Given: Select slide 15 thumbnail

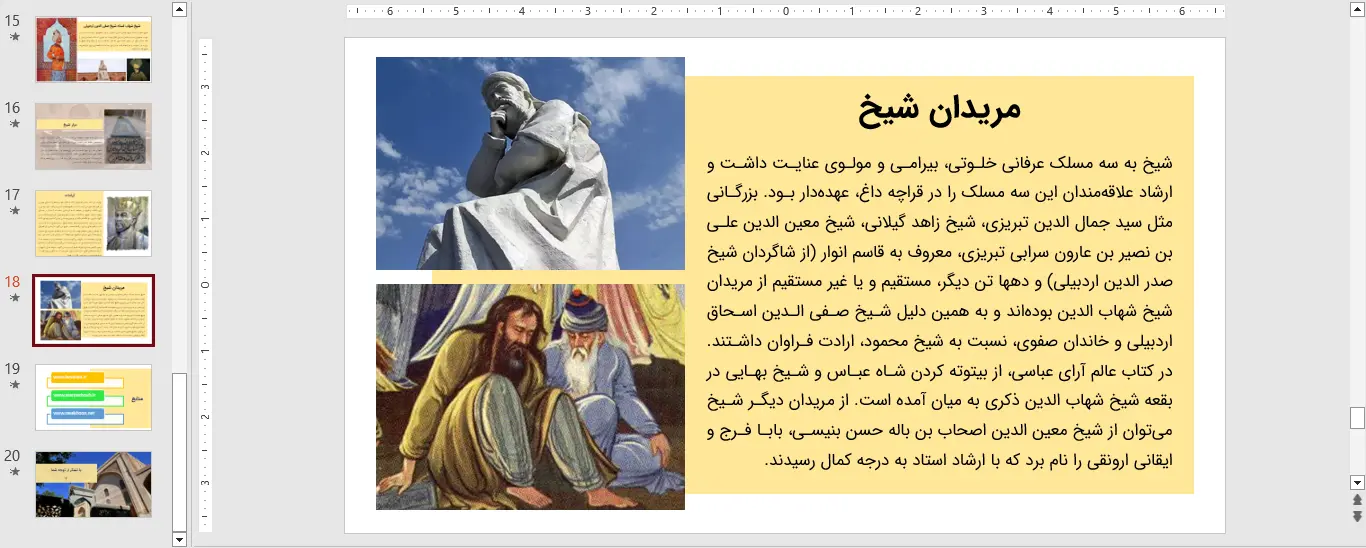Looking at the screenshot, I should tap(93, 49).
